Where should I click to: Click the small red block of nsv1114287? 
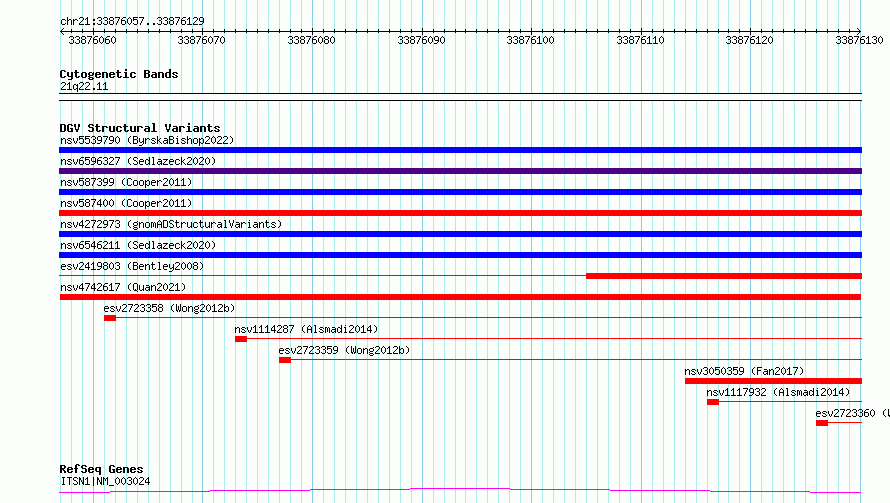pos(241,339)
